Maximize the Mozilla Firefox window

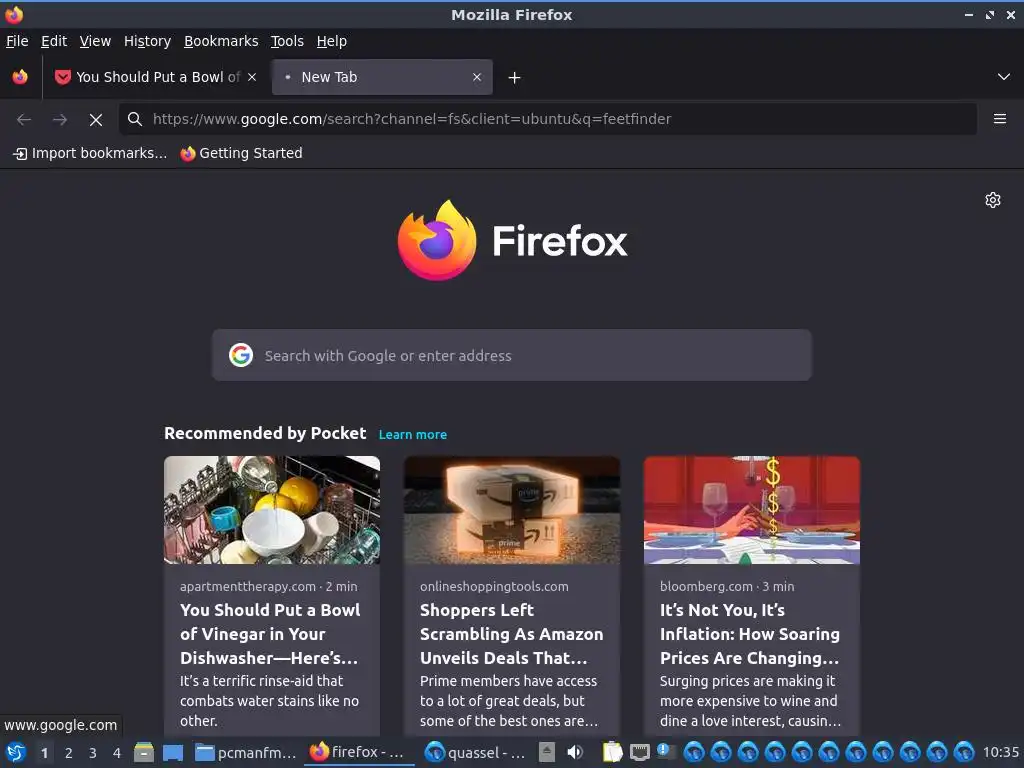click(x=990, y=14)
